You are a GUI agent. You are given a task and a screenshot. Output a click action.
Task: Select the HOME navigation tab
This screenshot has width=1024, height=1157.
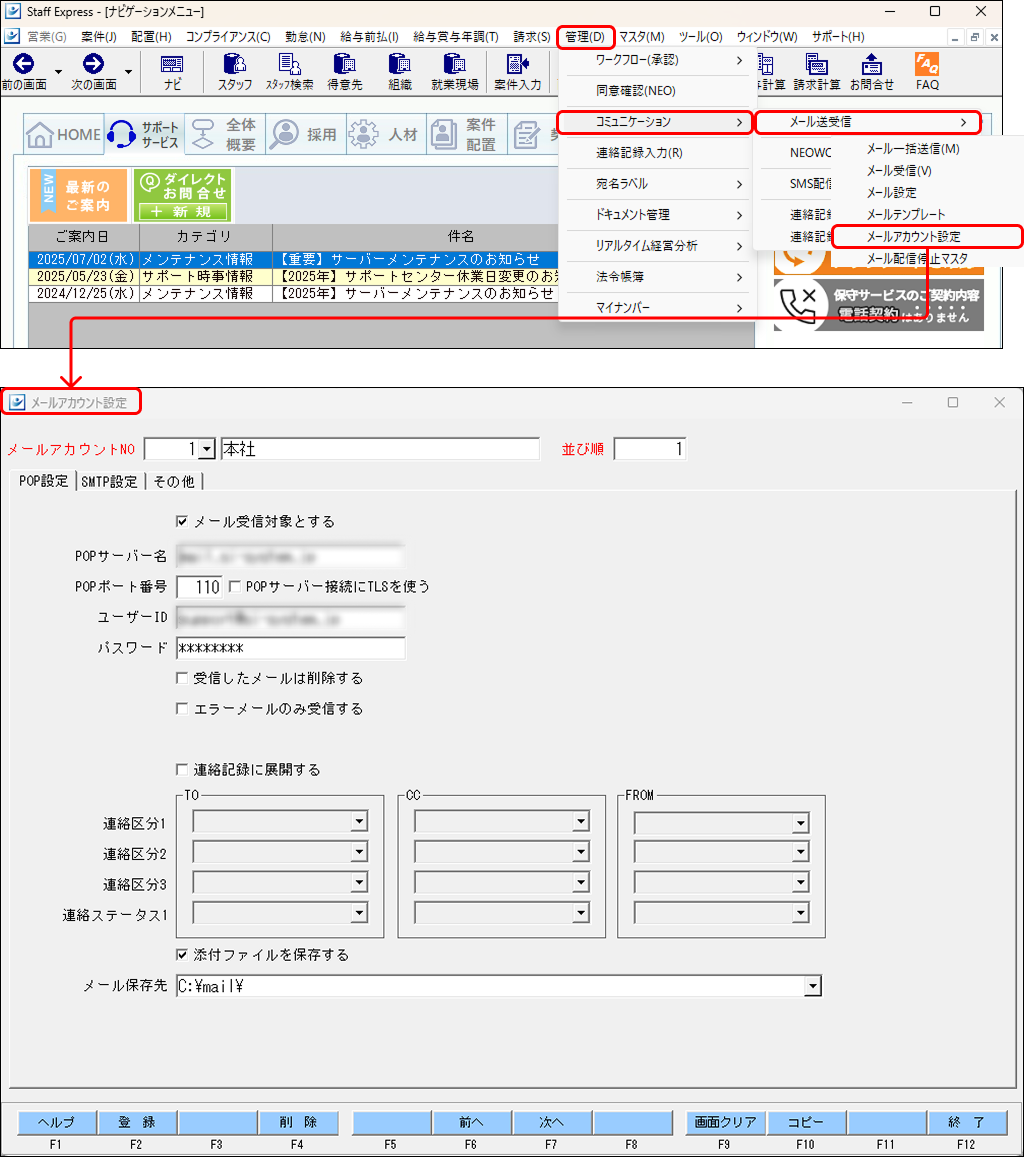[x=63, y=134]
